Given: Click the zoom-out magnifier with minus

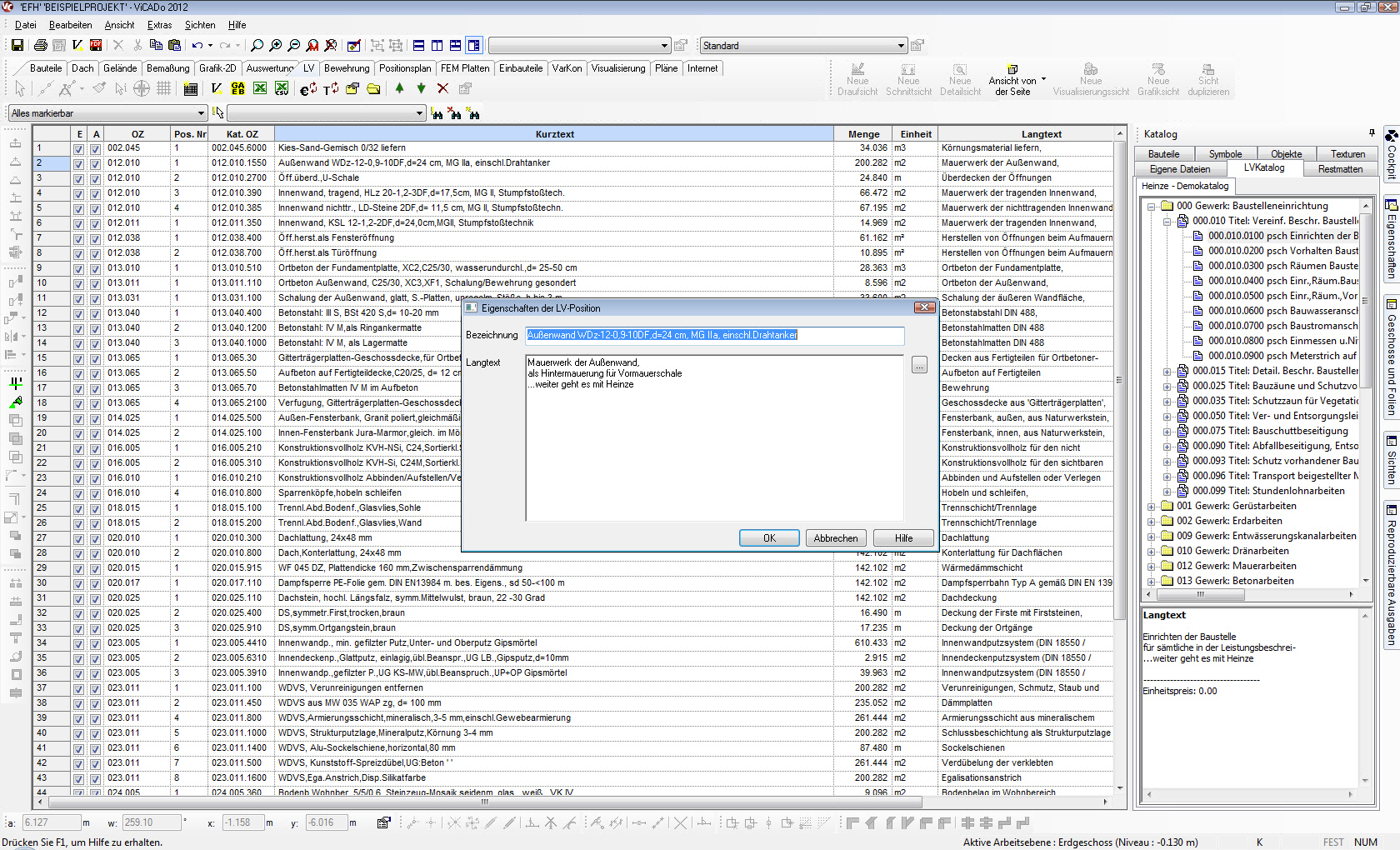Looking at the screenshot, I should 294,45.
